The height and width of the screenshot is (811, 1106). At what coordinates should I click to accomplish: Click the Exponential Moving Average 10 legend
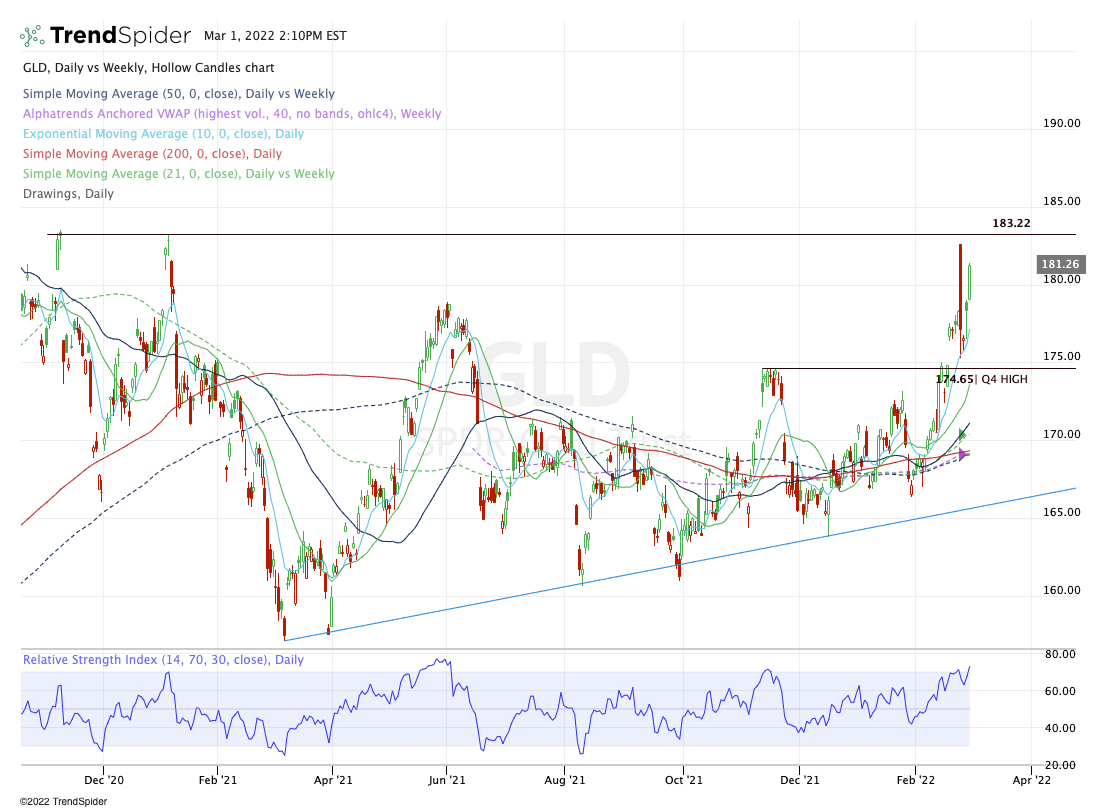click(163, 134)
